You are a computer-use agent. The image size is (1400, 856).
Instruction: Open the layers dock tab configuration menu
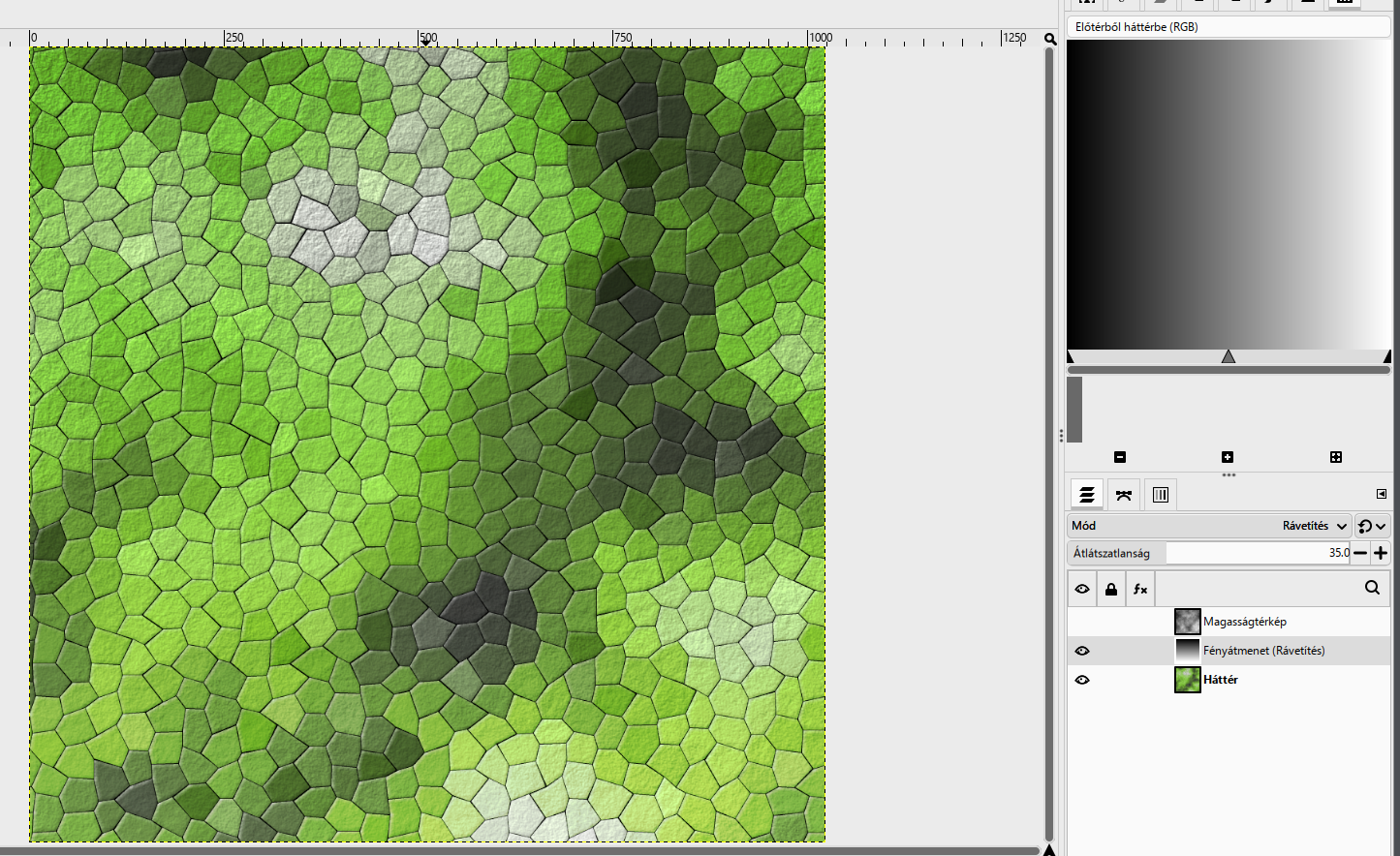click(x=1382, y=494)
